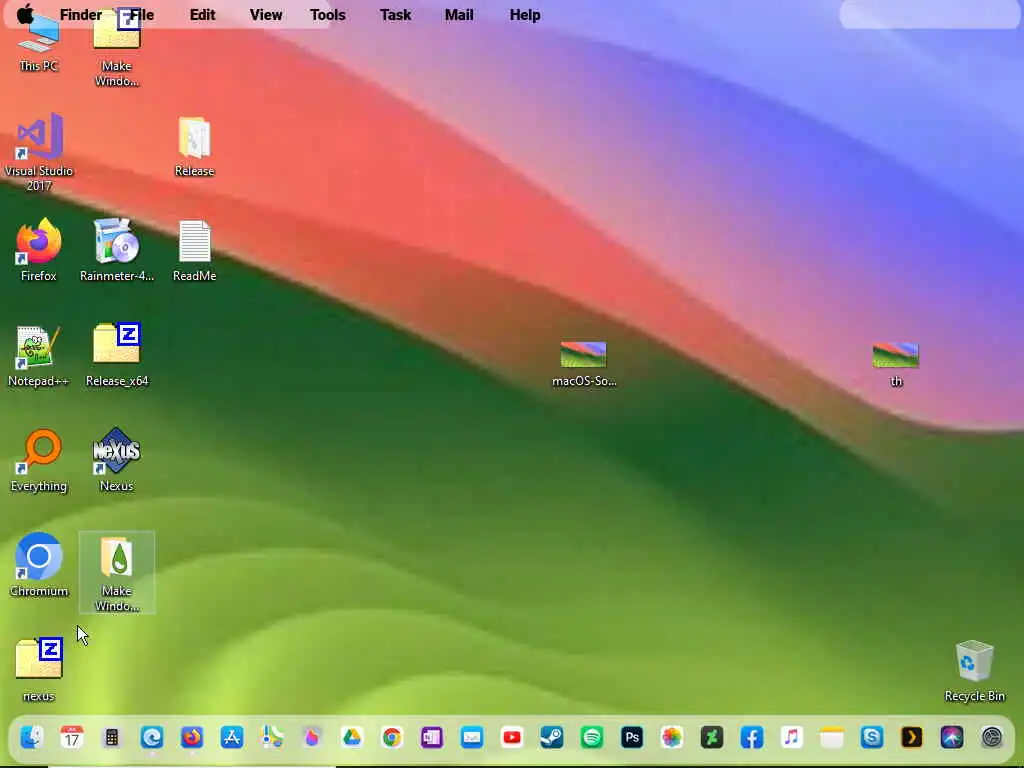Open the yellow Notes dock icon

pos(832,737)
